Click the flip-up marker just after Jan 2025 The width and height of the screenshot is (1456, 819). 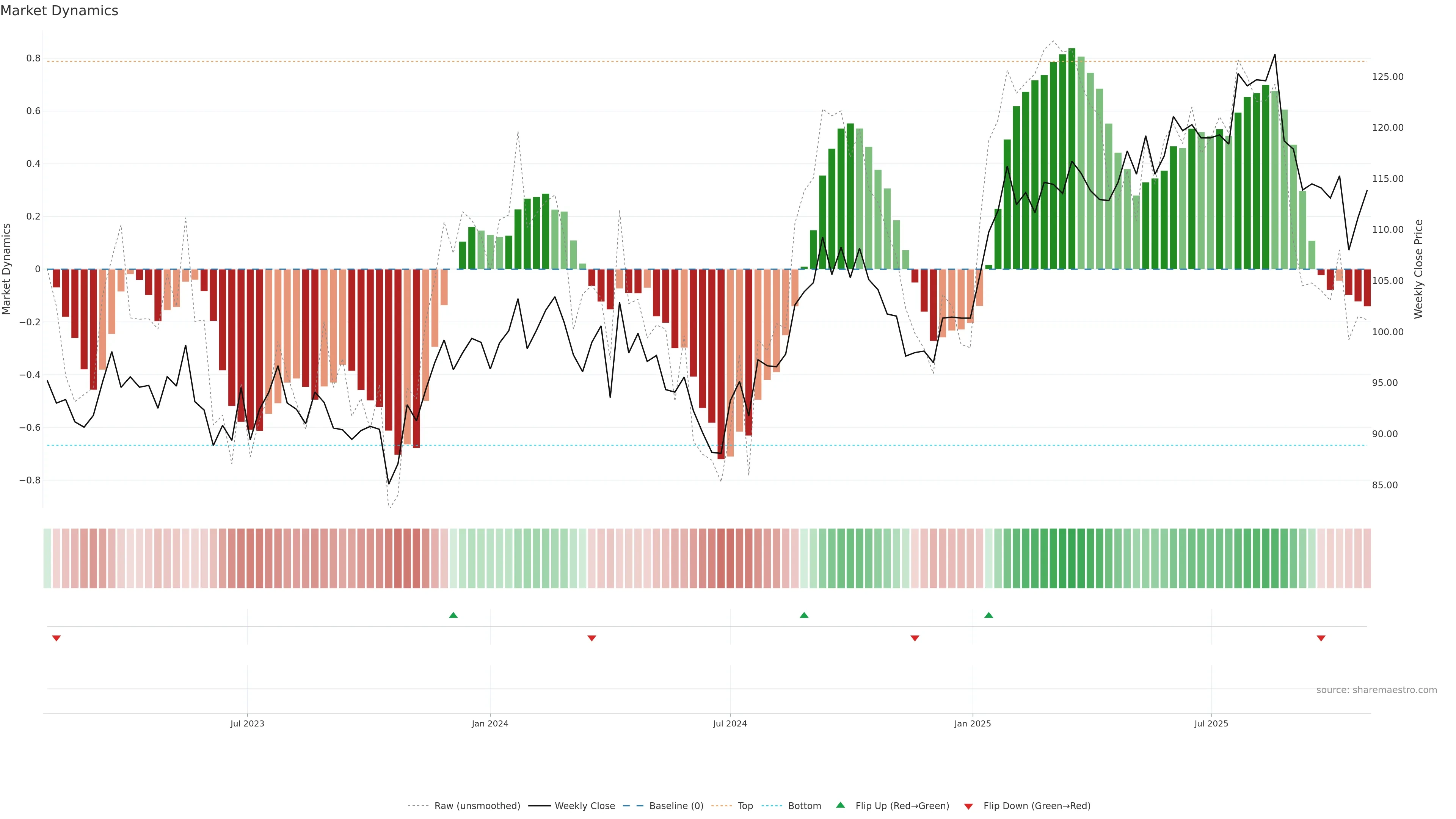(x=988, y=615)
